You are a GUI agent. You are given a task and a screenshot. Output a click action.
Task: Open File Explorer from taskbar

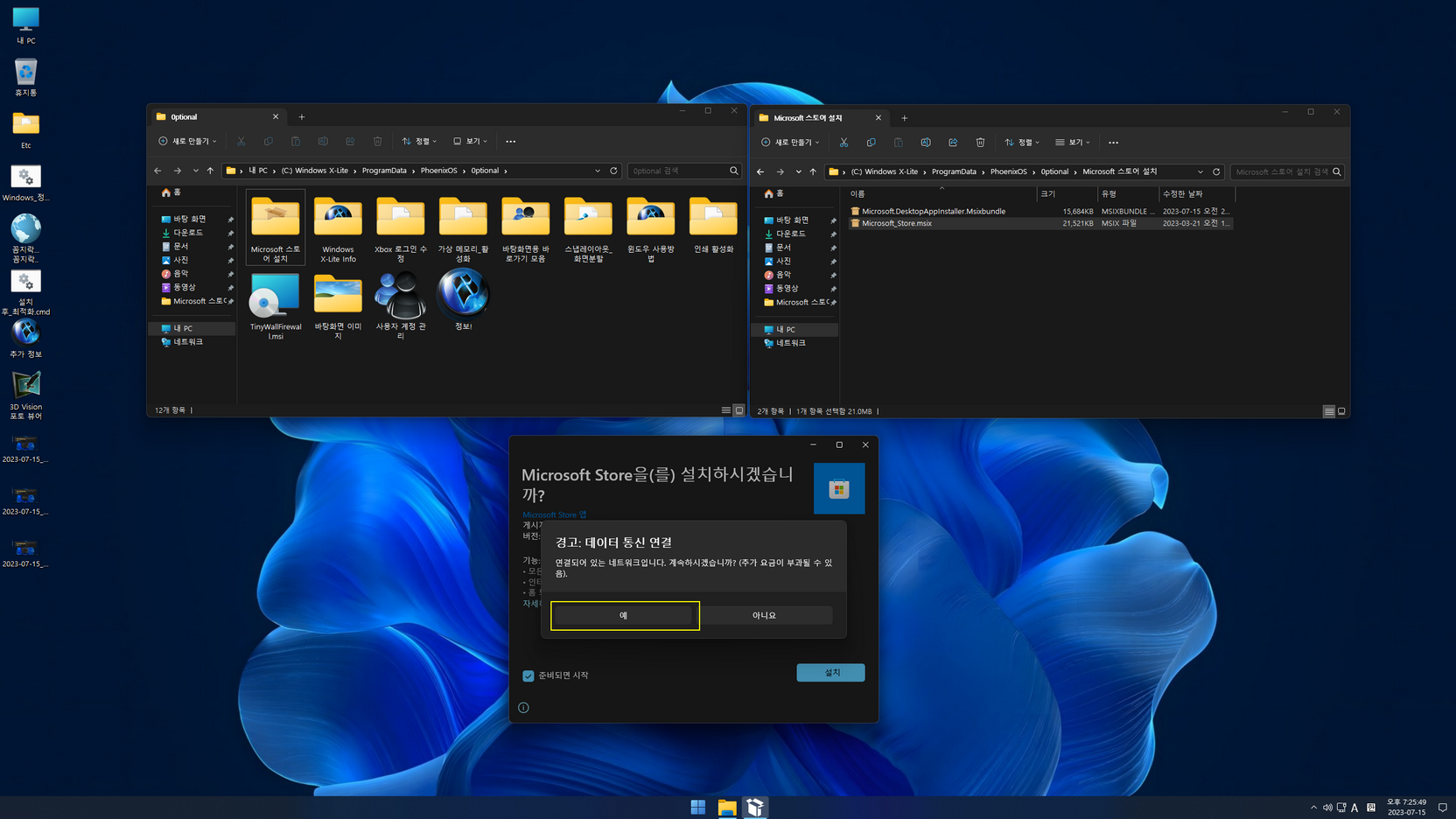(x=726, y=808)
